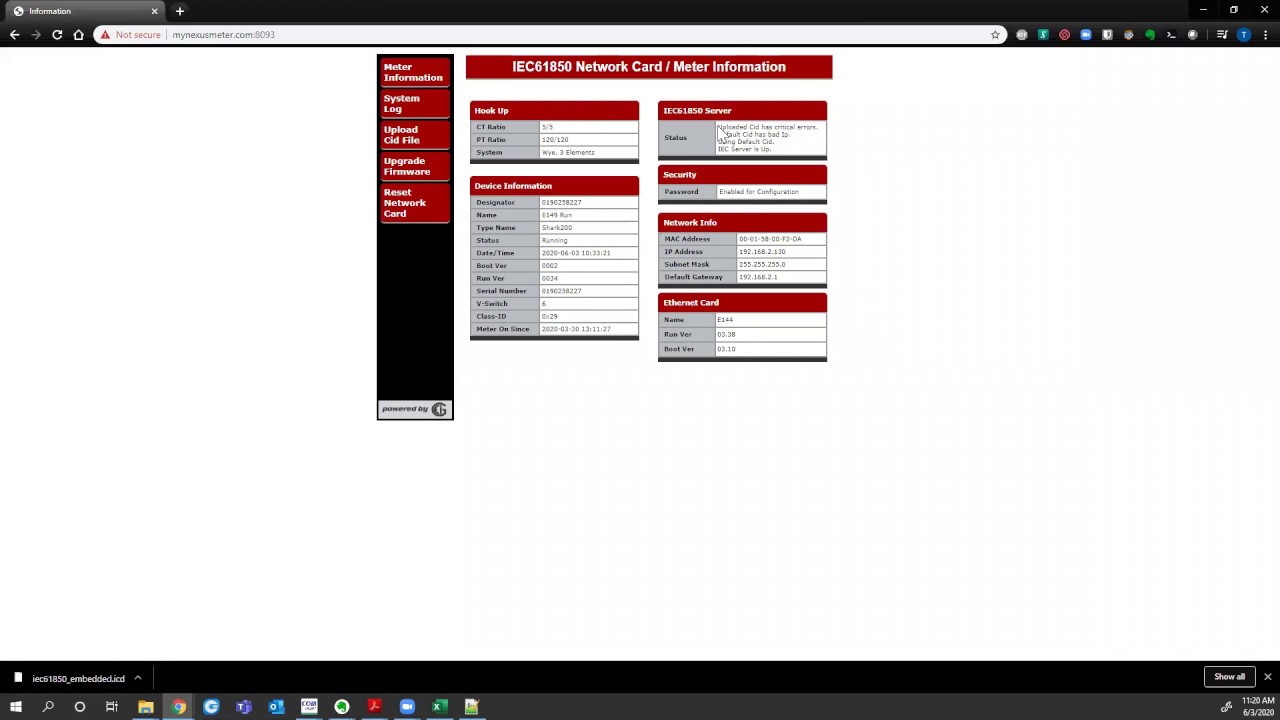Open the Meter Information page

pos(413,72)
